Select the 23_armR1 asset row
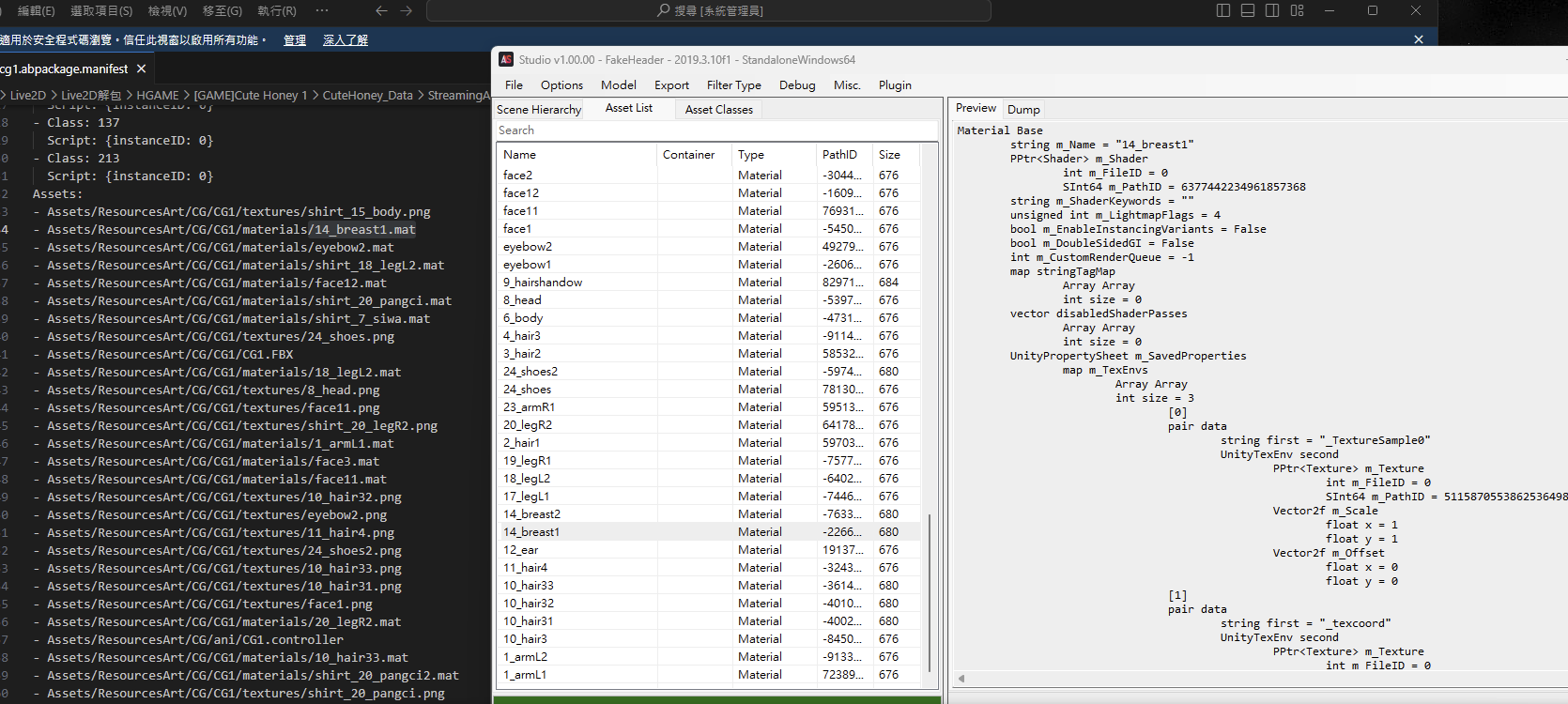Image resolution: width=1568 pixels, height=704 pixels. click(x=709, y=407)
